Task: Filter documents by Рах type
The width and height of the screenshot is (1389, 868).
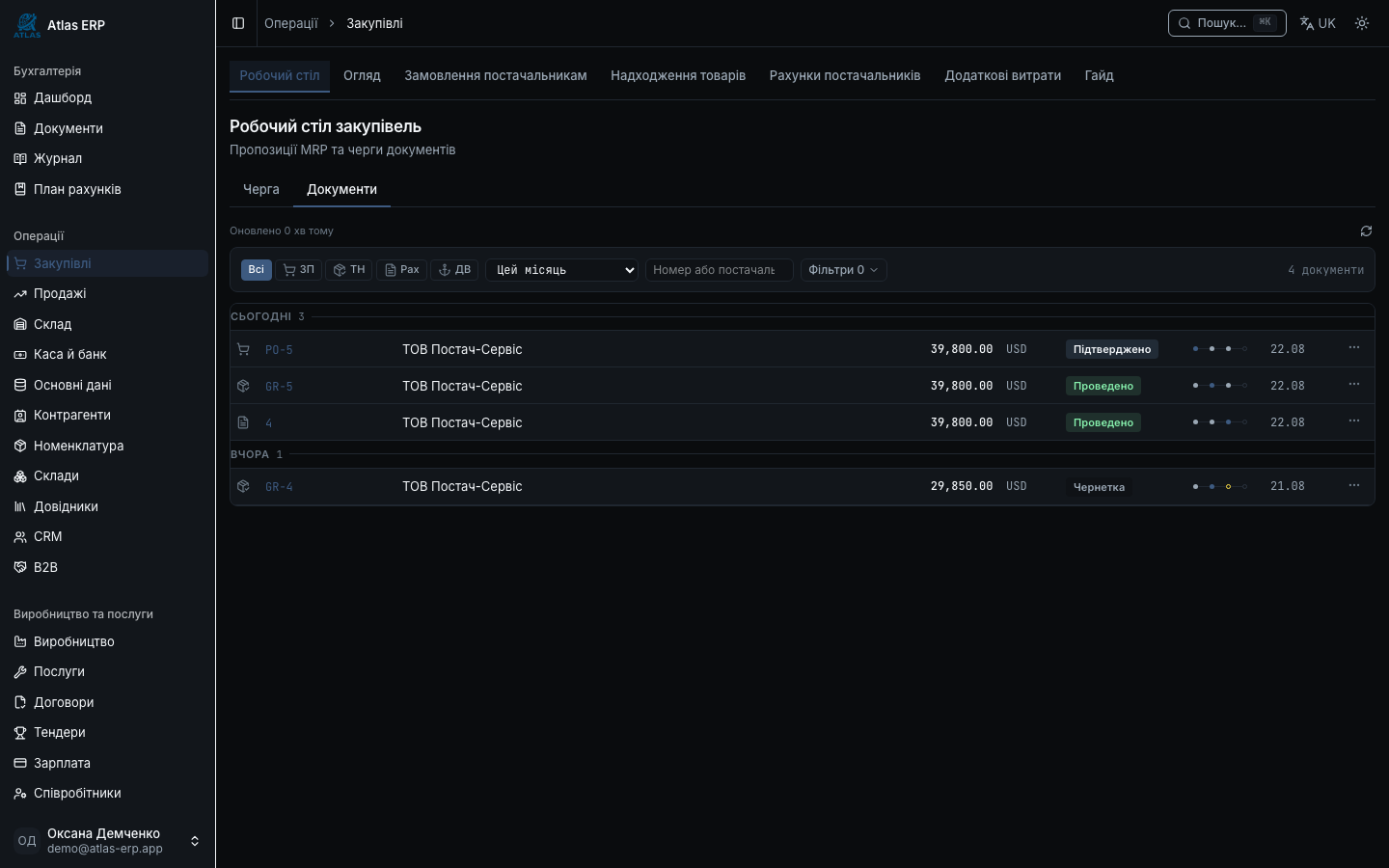Action: pyautogui.click(x=401, y=270)
